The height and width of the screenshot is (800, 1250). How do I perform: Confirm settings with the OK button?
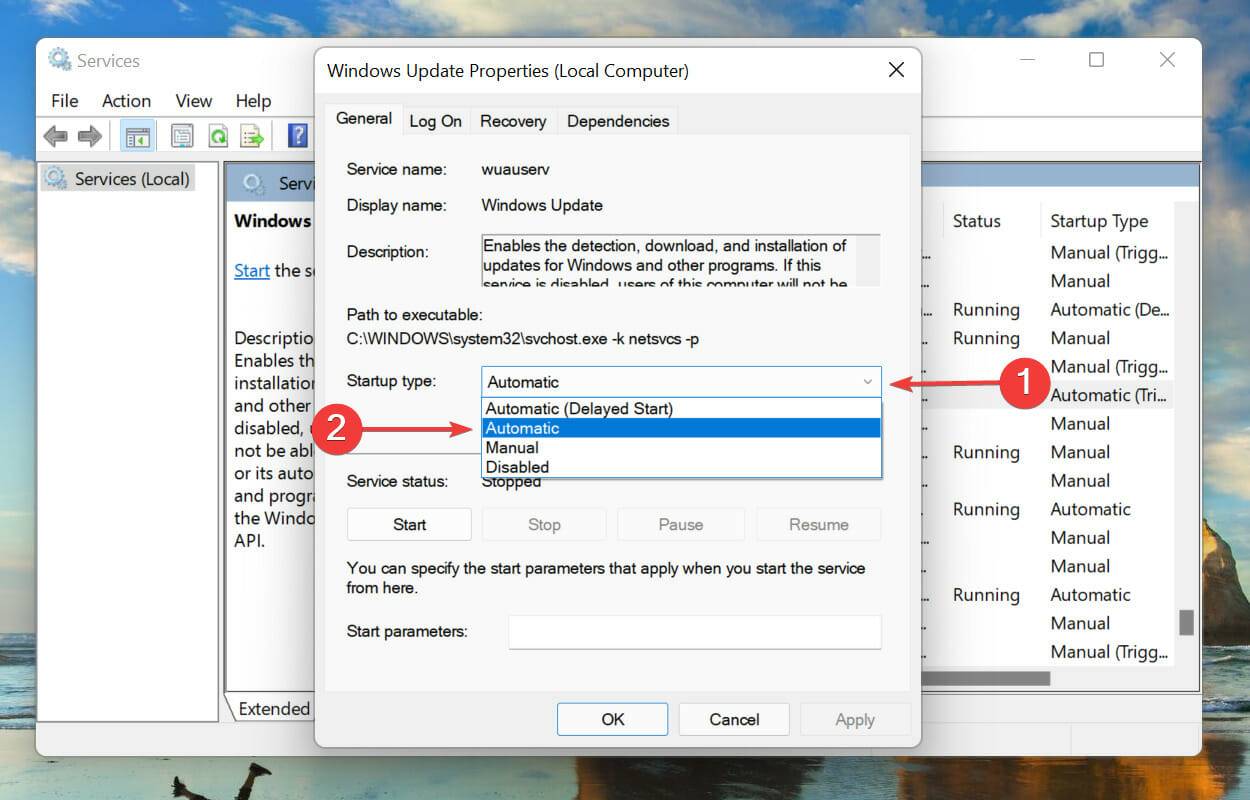[612, 718]
